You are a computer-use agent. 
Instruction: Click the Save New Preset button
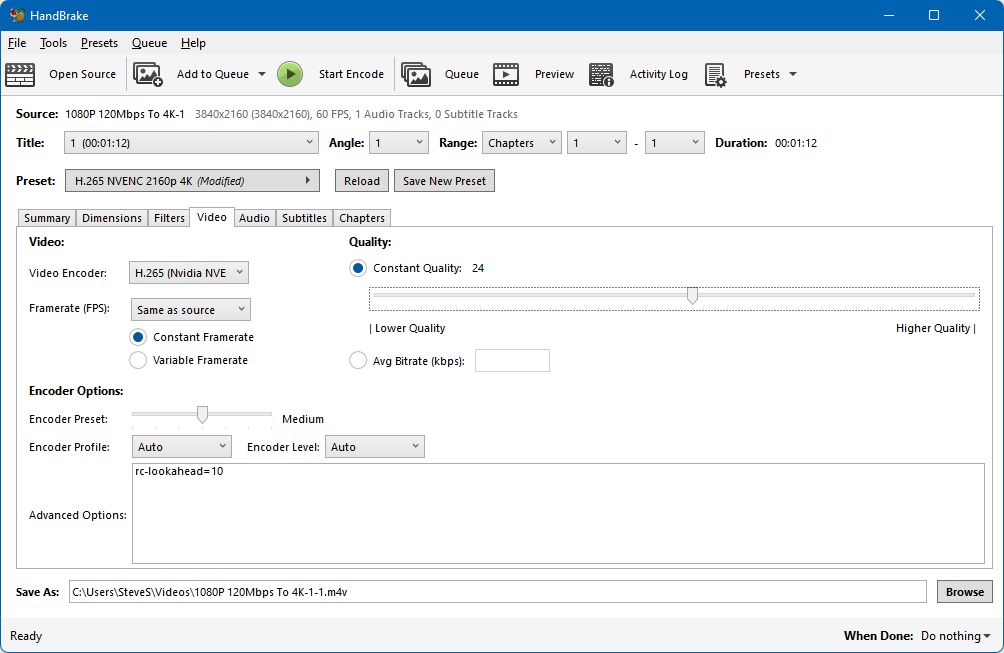[x=444, y=181]
